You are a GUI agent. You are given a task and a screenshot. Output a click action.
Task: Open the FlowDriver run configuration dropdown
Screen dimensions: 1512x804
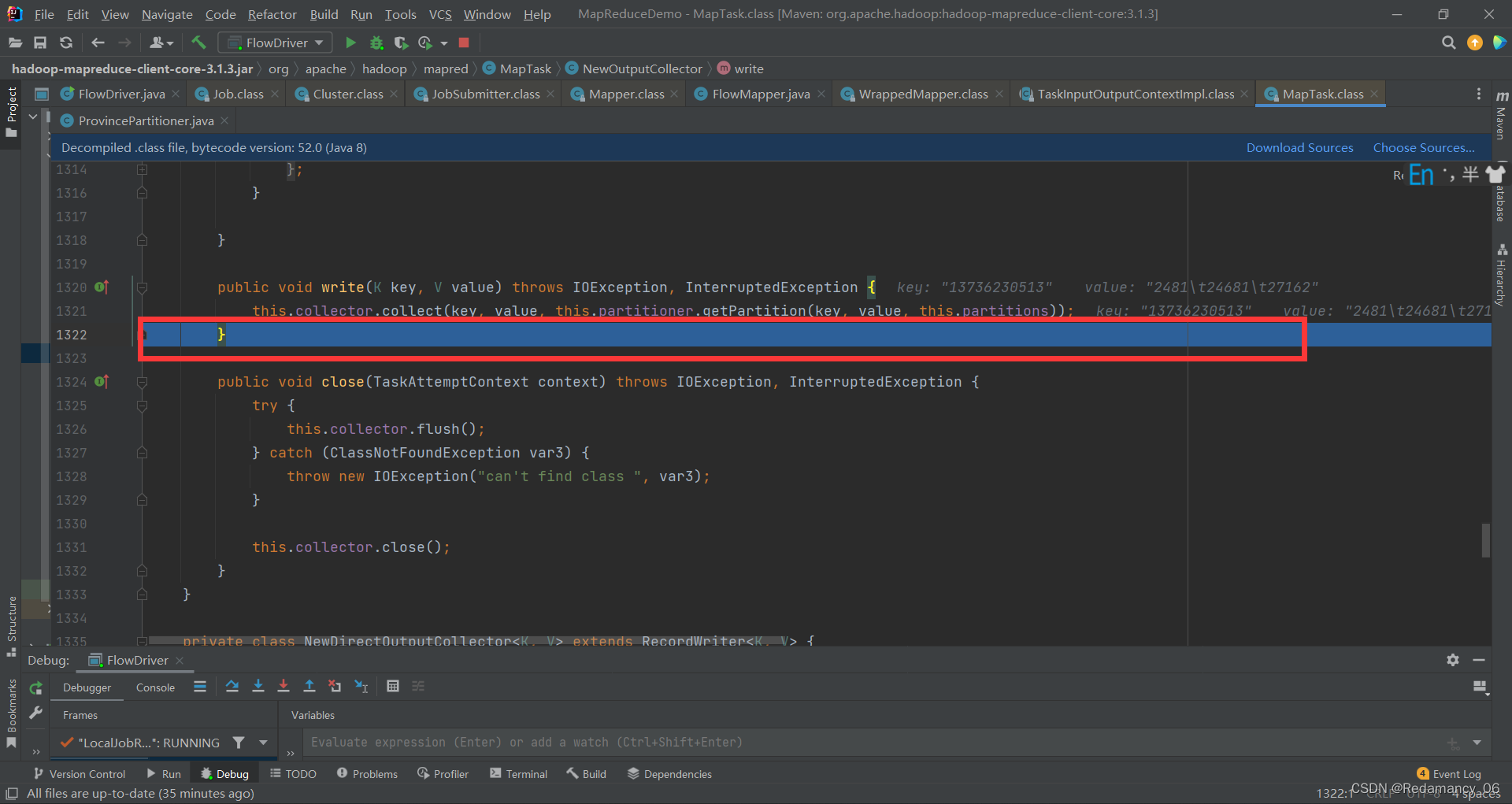click(x=275, y=43)
